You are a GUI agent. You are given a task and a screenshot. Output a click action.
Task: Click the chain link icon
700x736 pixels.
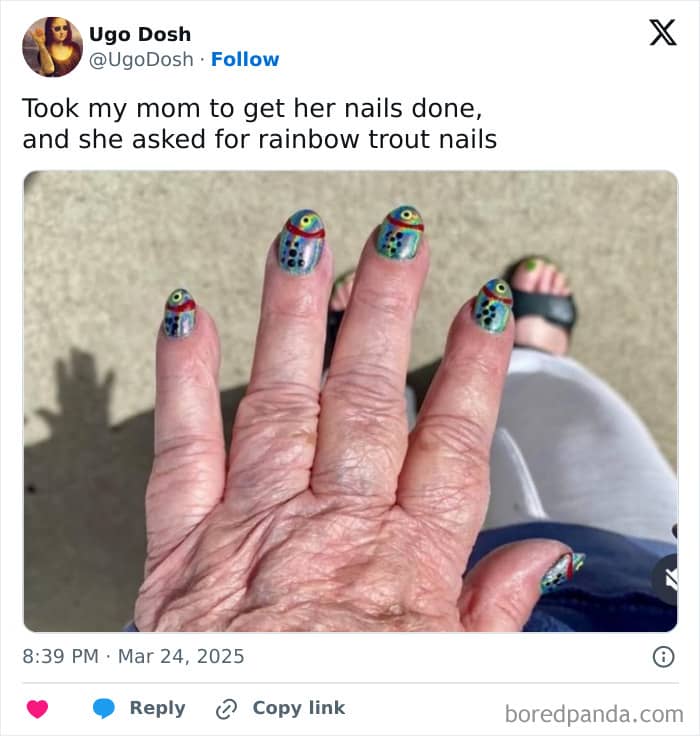click(x=226, y=709)
